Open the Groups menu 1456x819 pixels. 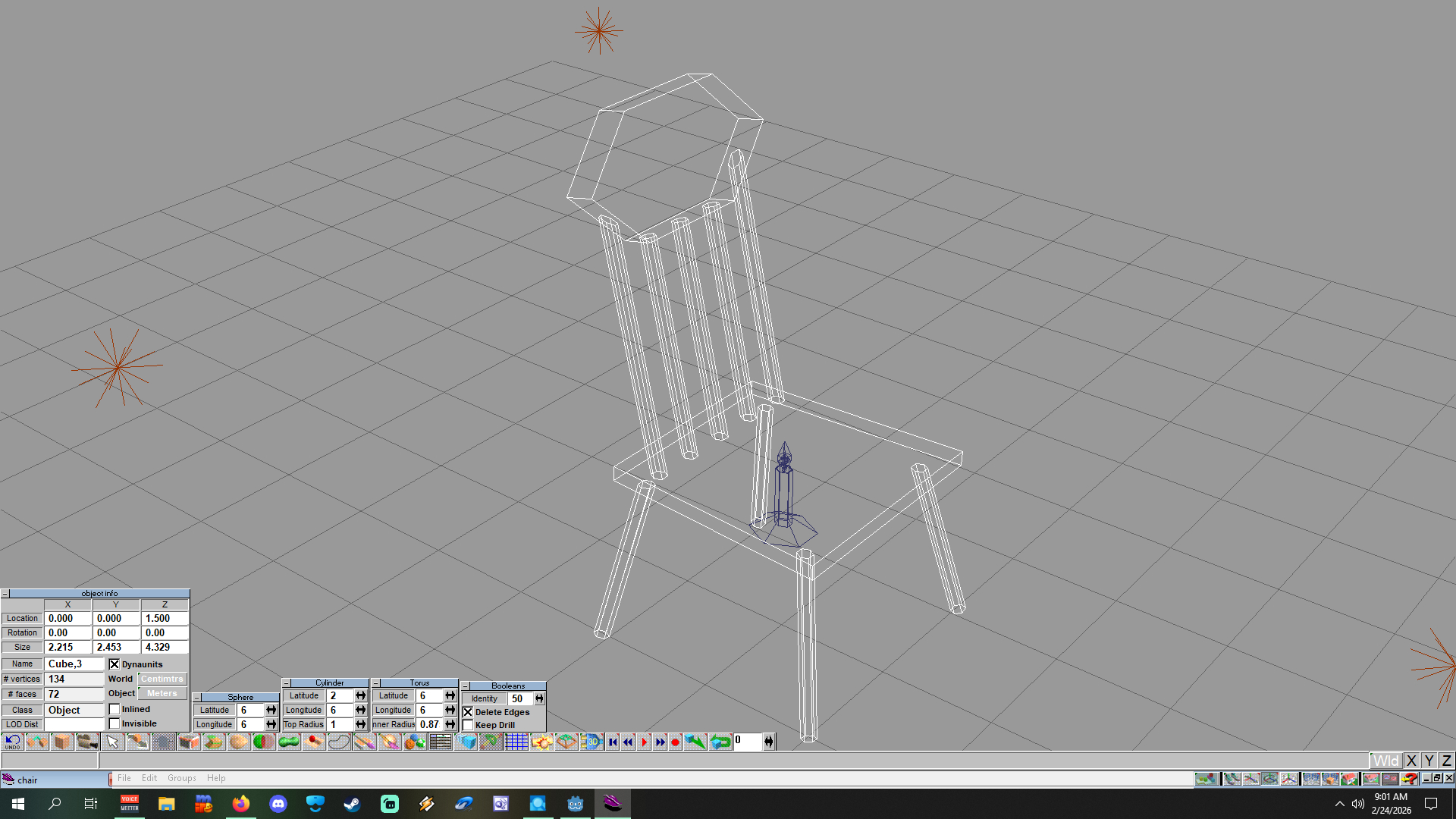pyautogui.click(x=181, y=778)
